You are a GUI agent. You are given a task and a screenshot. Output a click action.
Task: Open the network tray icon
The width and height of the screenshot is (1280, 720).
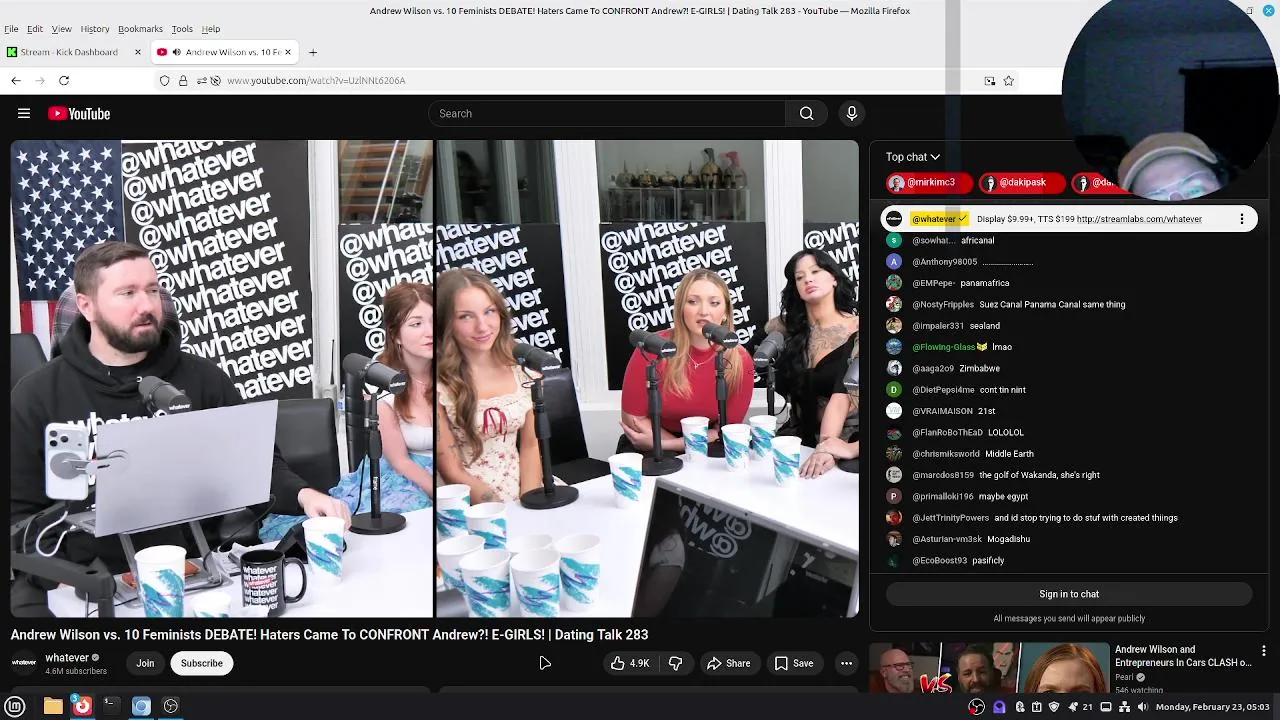(x=1124, y=707)
